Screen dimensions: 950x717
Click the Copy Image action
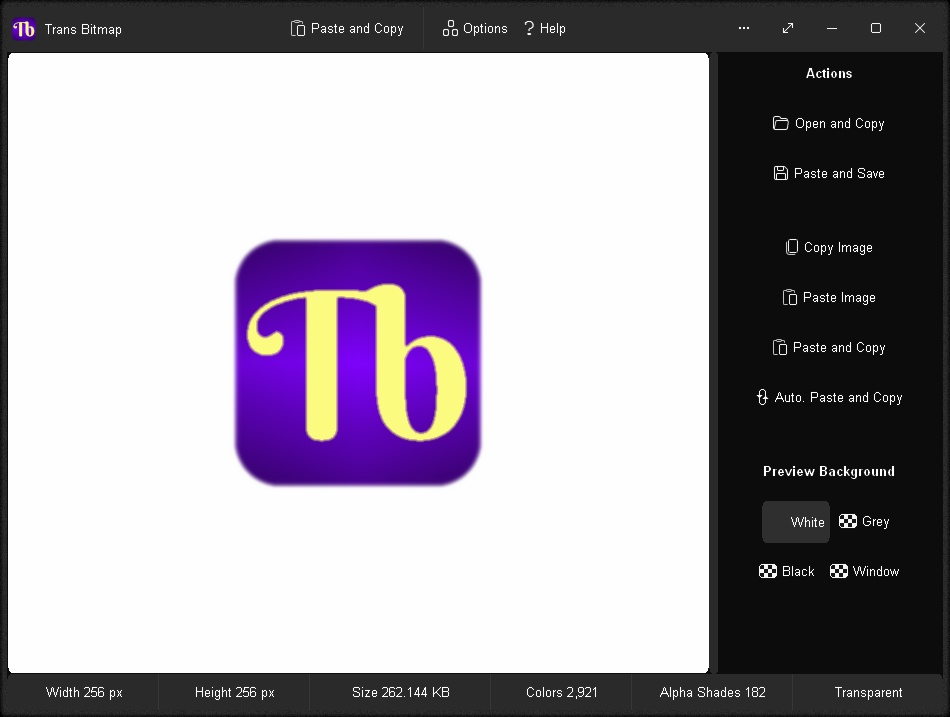click(x=829, y=247)
